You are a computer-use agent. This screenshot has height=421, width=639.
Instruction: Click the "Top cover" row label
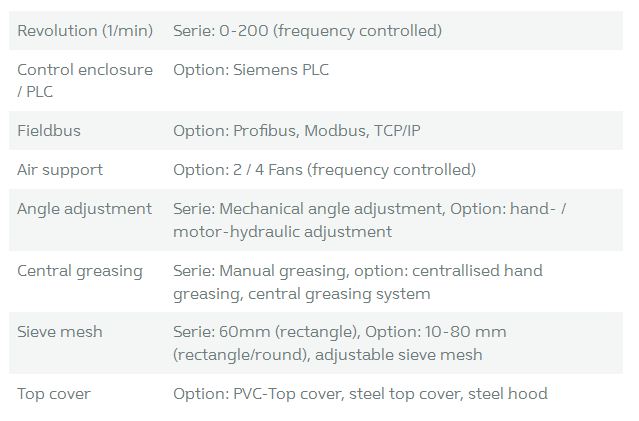[54, 394]
